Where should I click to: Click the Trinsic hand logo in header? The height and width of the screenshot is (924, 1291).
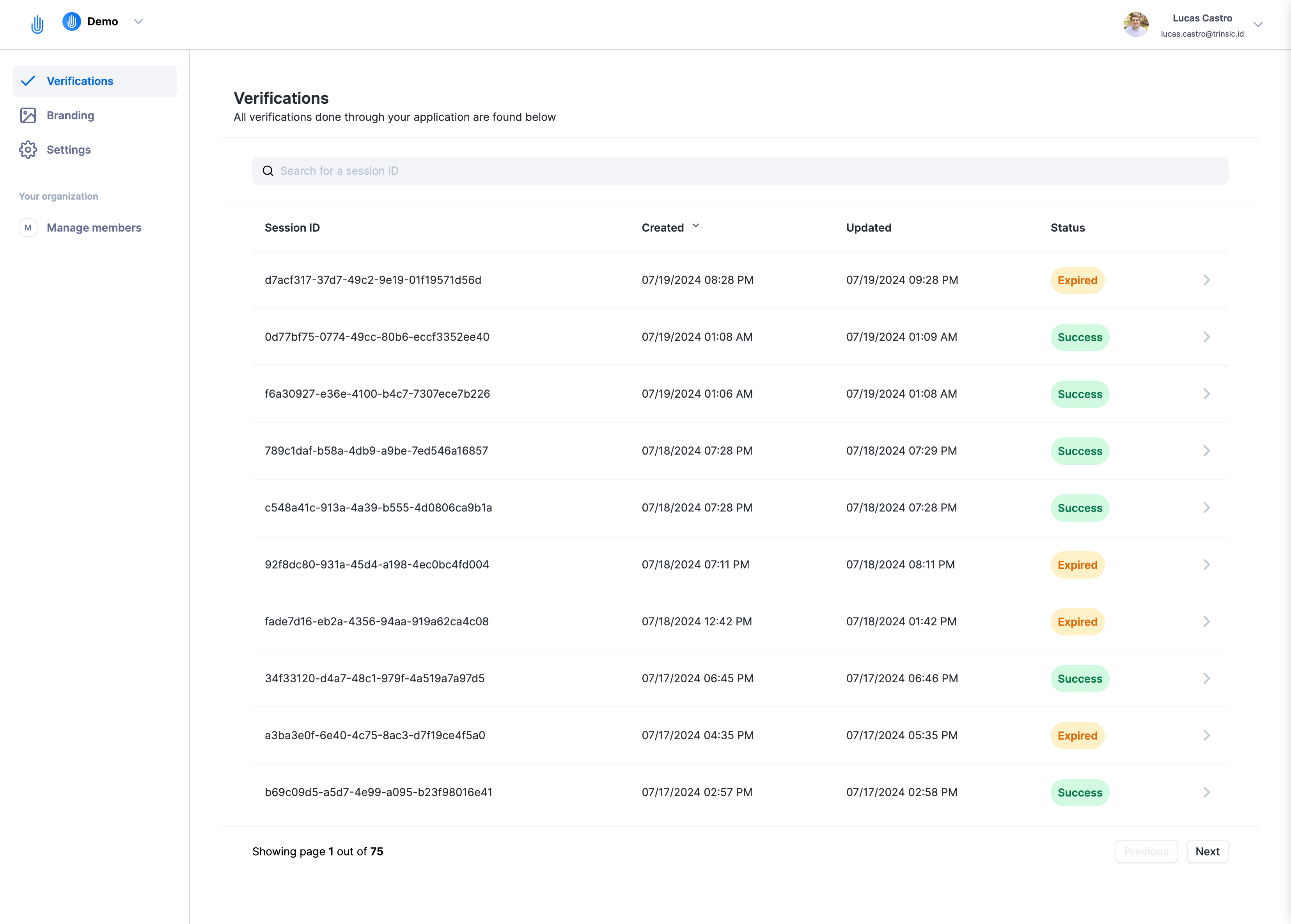tap(37, 25)
